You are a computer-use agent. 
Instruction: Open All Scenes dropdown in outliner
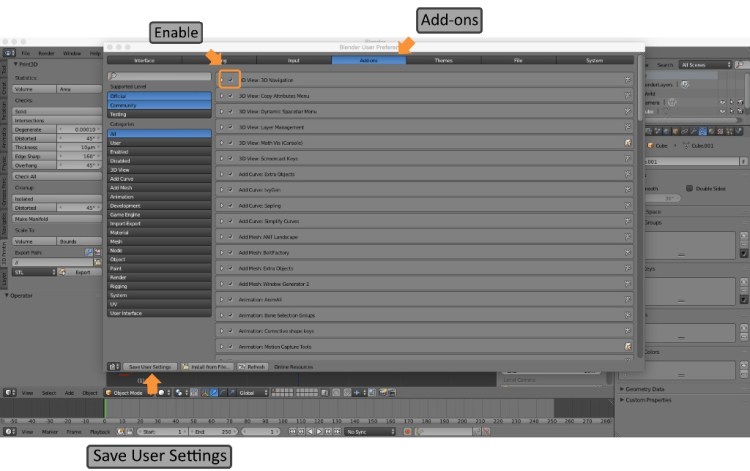705,65
